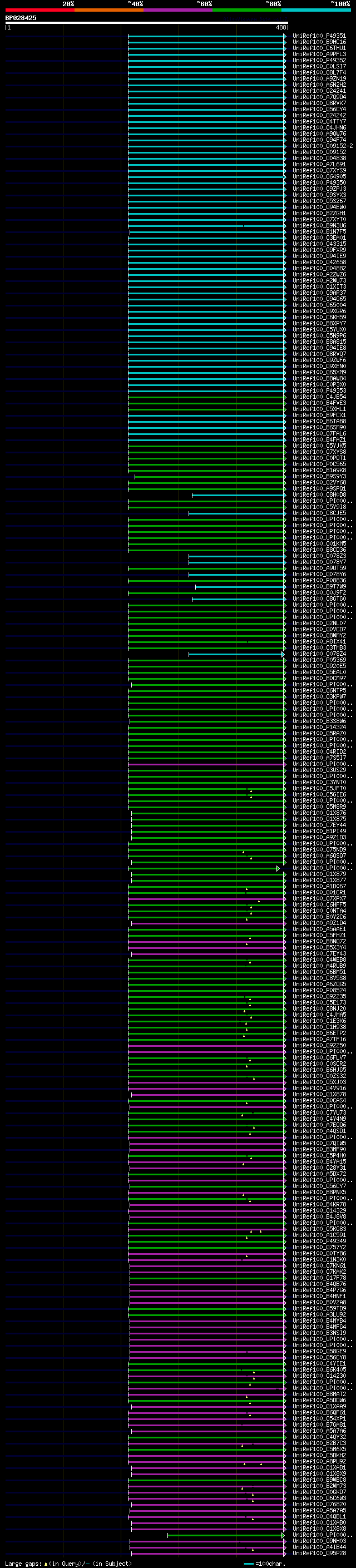
Task: Click hit label UniRef100_A7L691
Action: (319, 164)
